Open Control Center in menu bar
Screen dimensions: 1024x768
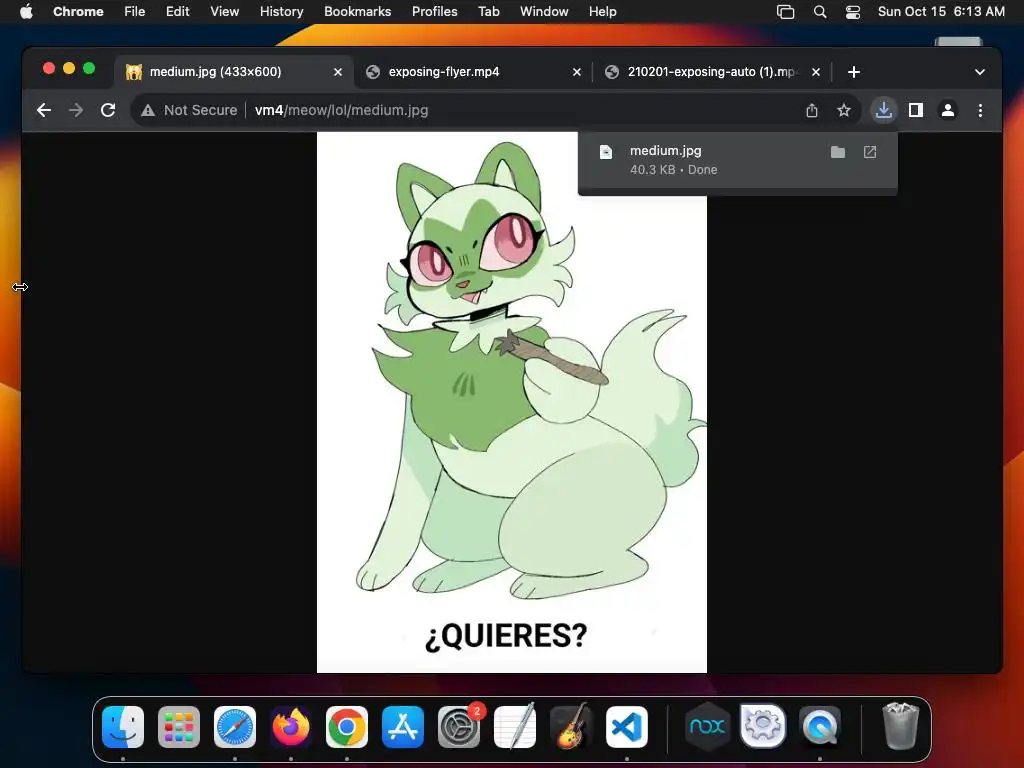point(852,12)
